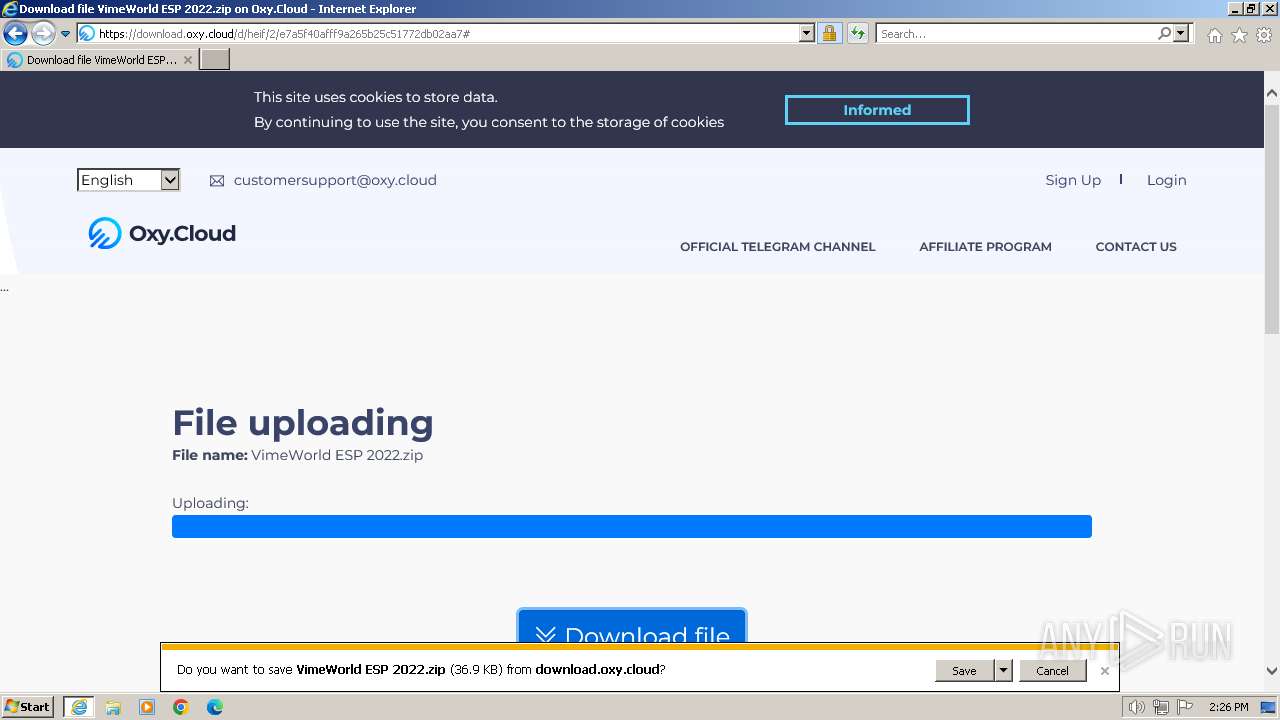Open the English language dropdown
The height and width of the screenshot is (720, 1280).
(x=128, y=180)
